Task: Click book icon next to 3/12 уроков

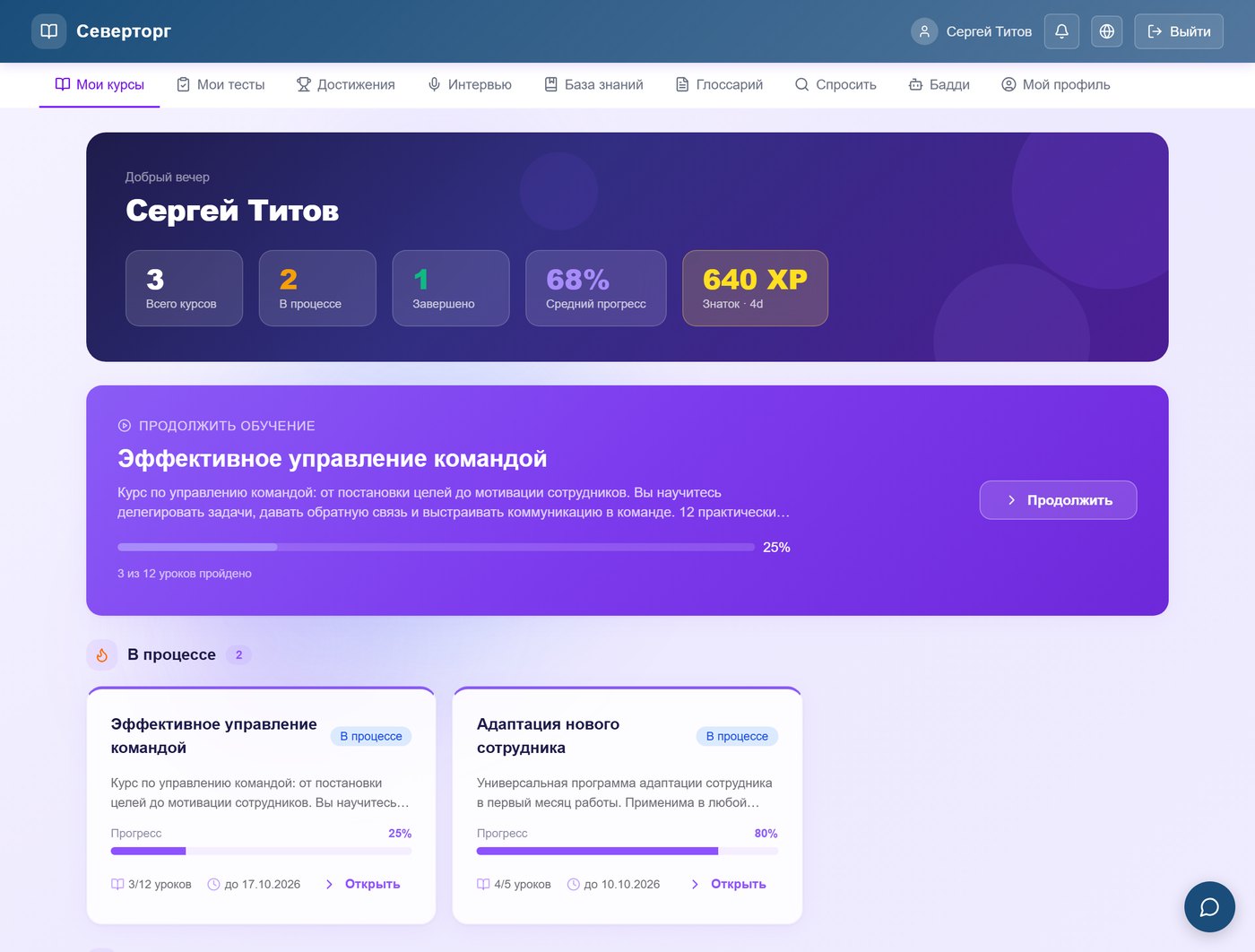Action: coord(117,884)
